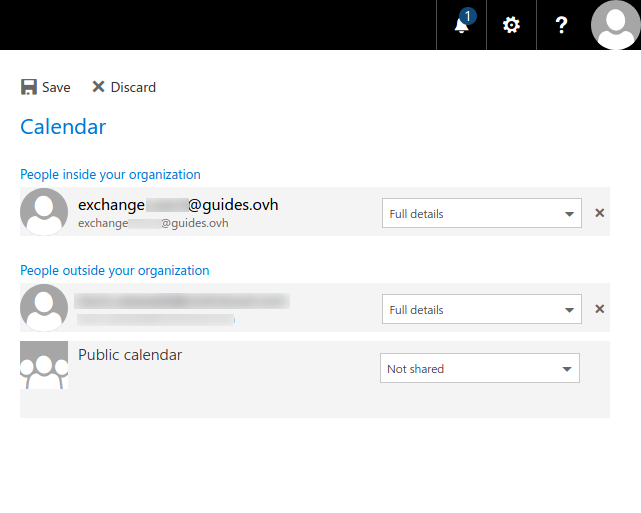Open the settings gear menu

click(x=511, y=25)
